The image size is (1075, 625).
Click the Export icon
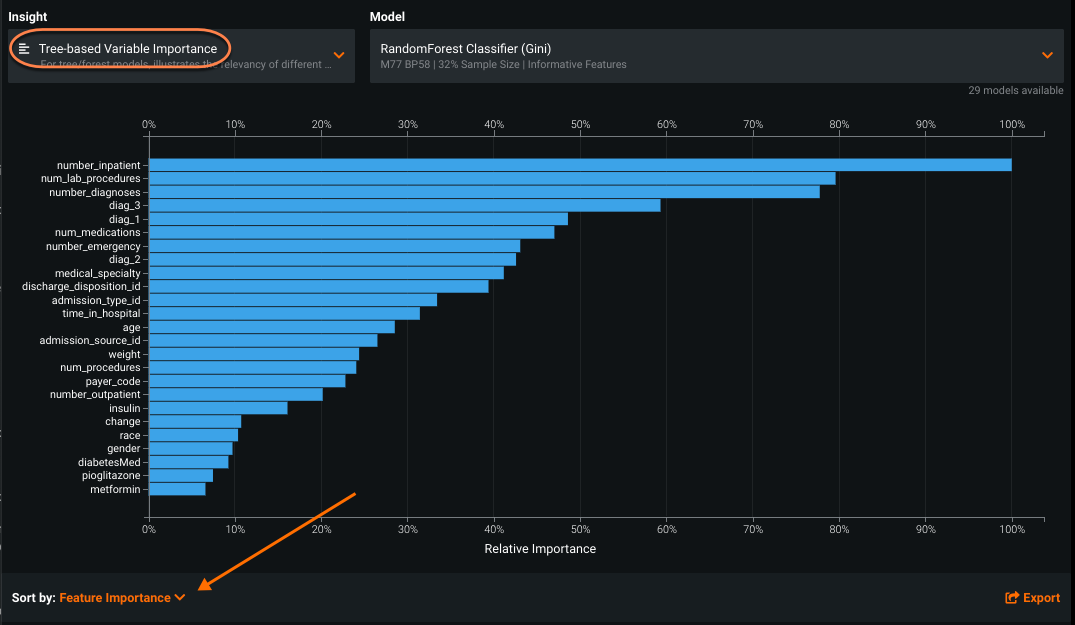[x=1011, y=598]
